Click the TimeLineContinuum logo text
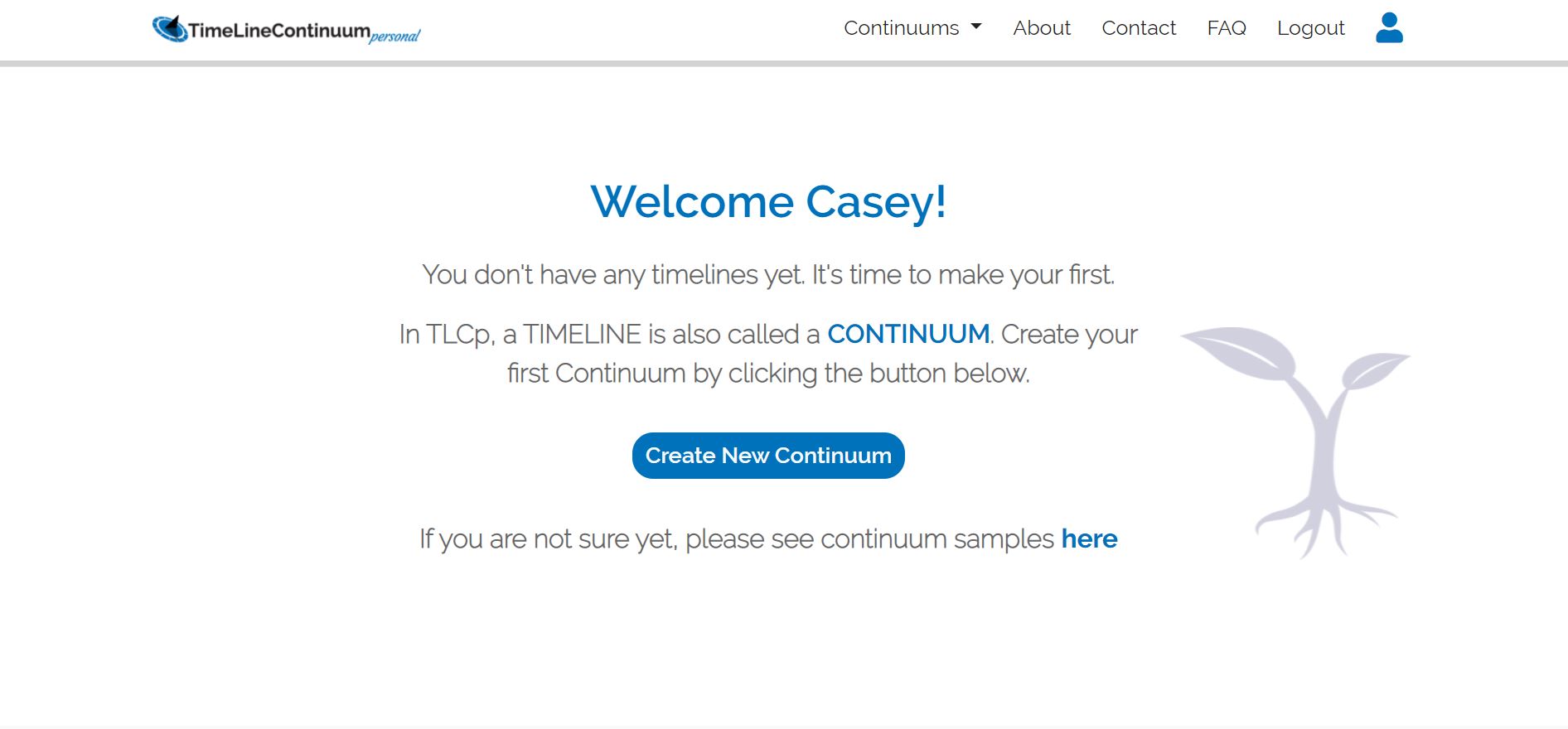Image resolution: width=1568 pixels, height=729 pixels. (279, 31)
